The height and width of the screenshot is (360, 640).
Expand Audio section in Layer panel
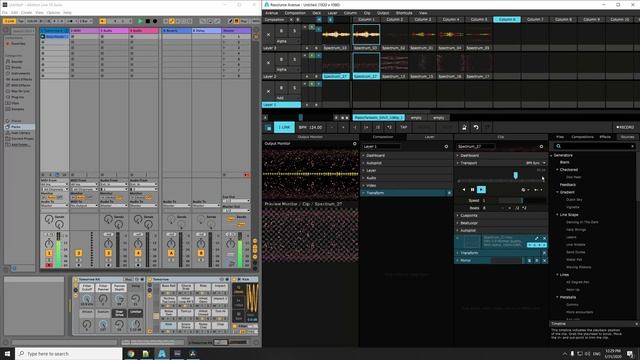[406, 178]
